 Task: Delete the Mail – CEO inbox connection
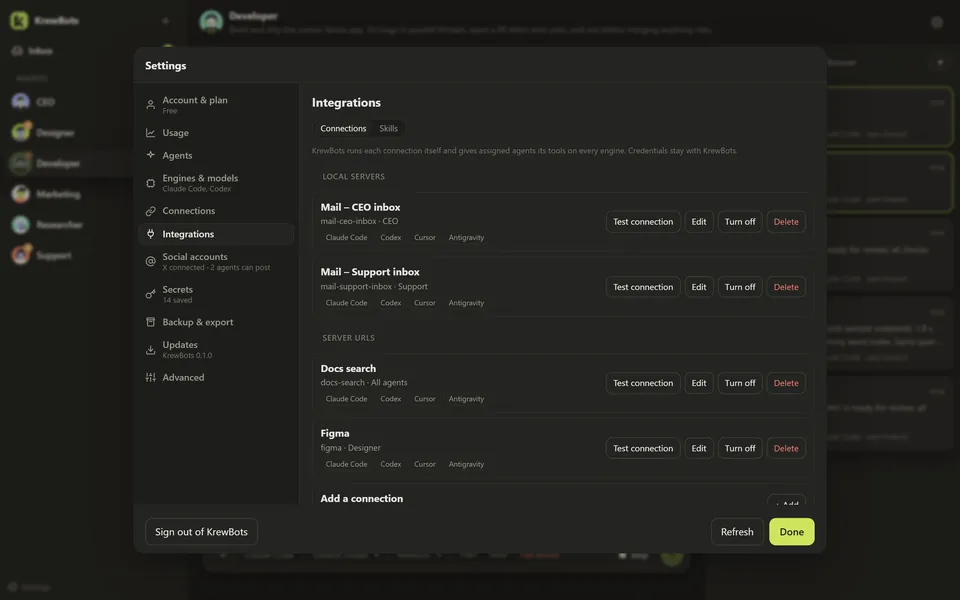point(786,222)
